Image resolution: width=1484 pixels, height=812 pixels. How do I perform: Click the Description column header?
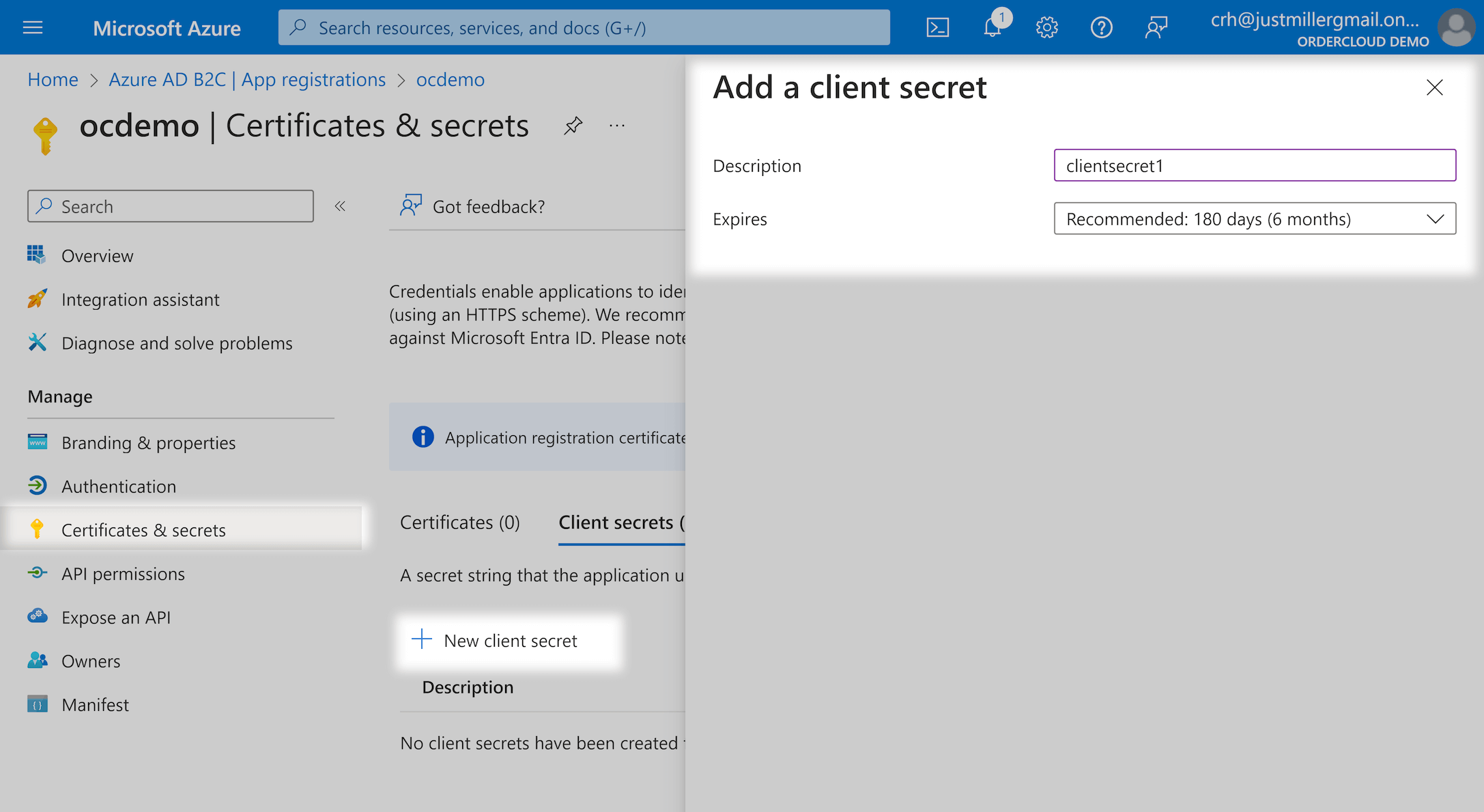pos(468,687)
